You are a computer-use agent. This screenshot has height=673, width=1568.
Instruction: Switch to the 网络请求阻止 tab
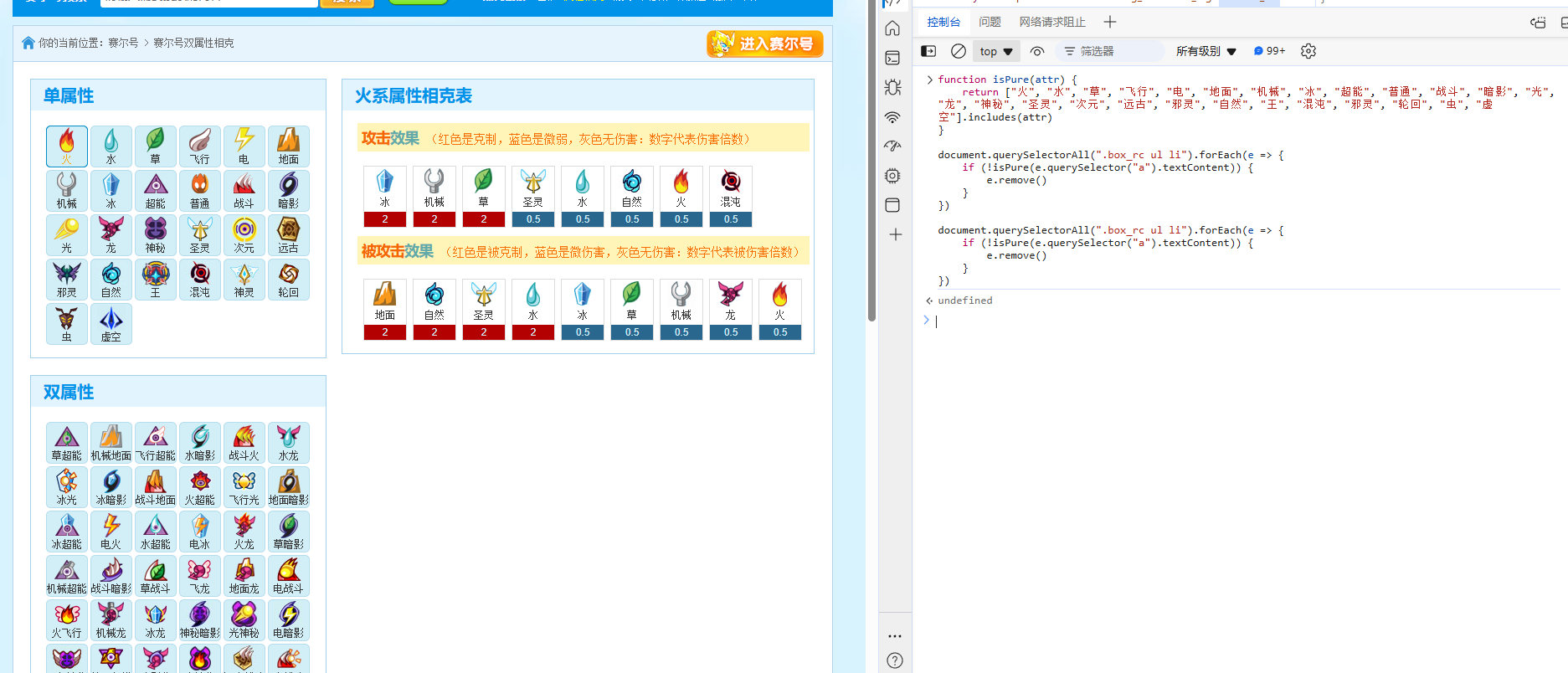(1052, 22)
